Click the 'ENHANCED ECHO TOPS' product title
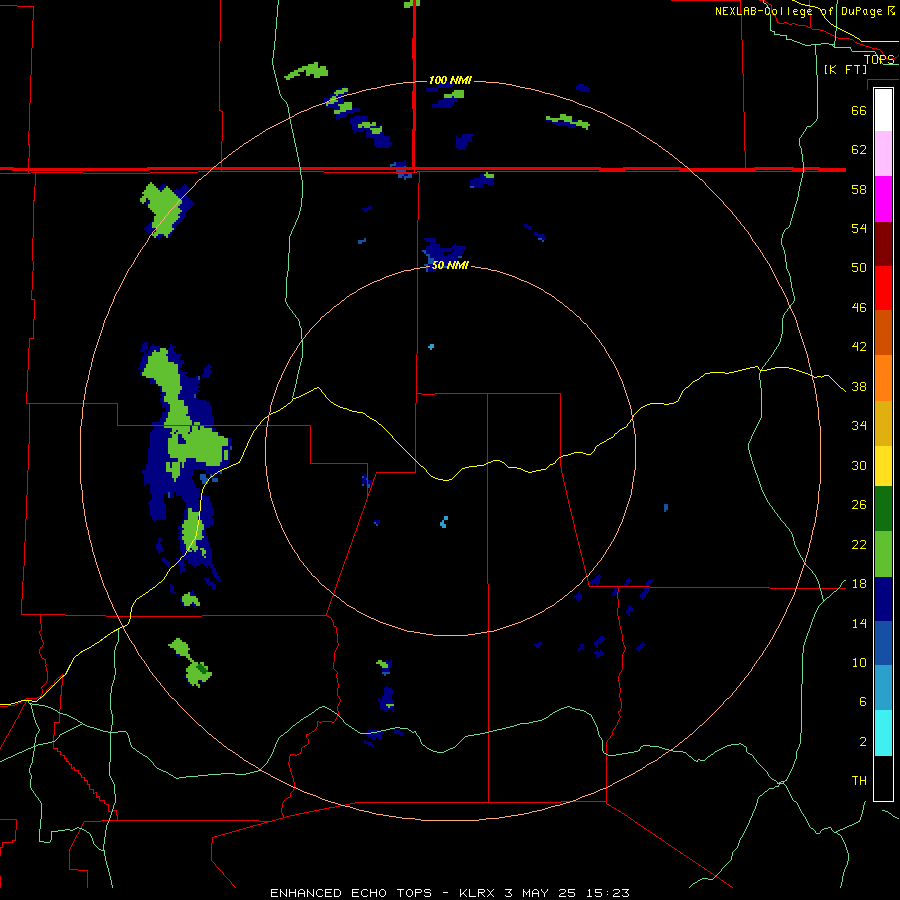The width and height of the screenshot is (900, 900). click(351, 893)
